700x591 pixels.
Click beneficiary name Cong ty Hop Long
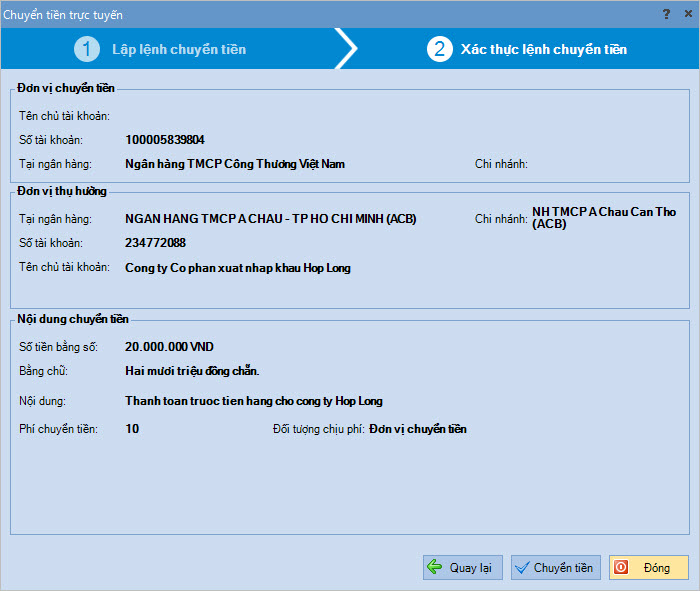pos(237,268)
